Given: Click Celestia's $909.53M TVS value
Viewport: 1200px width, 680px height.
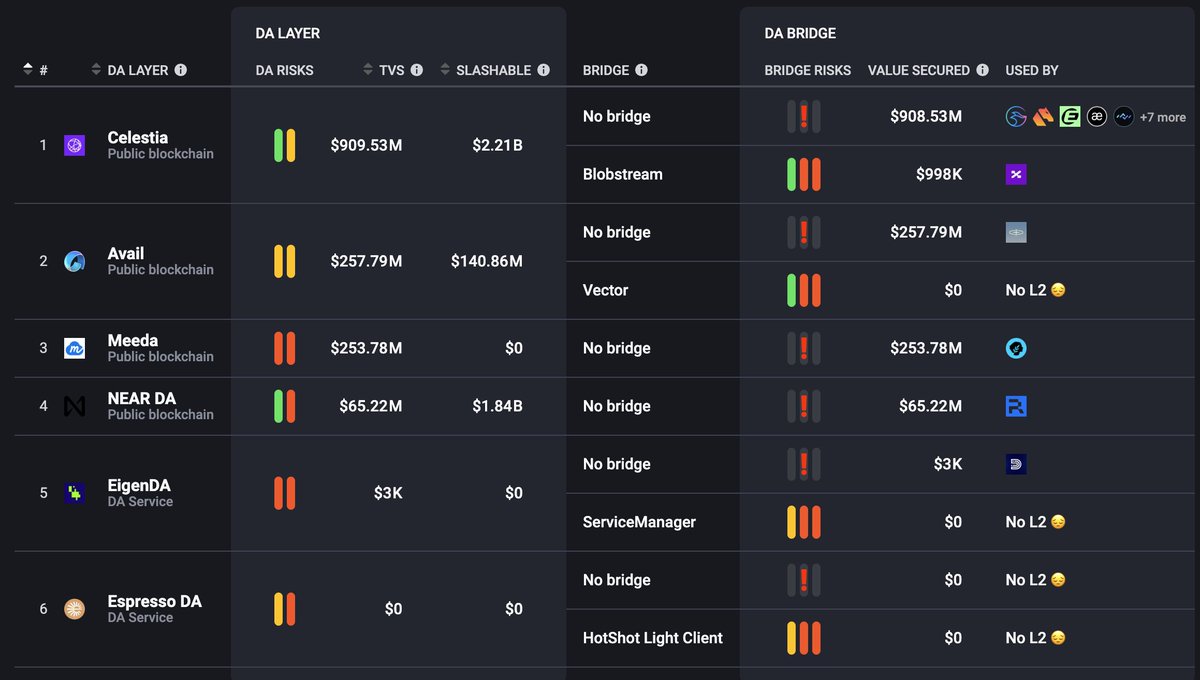Looking at the screenshot, I should pyautogui.click(x=366, y=145).
